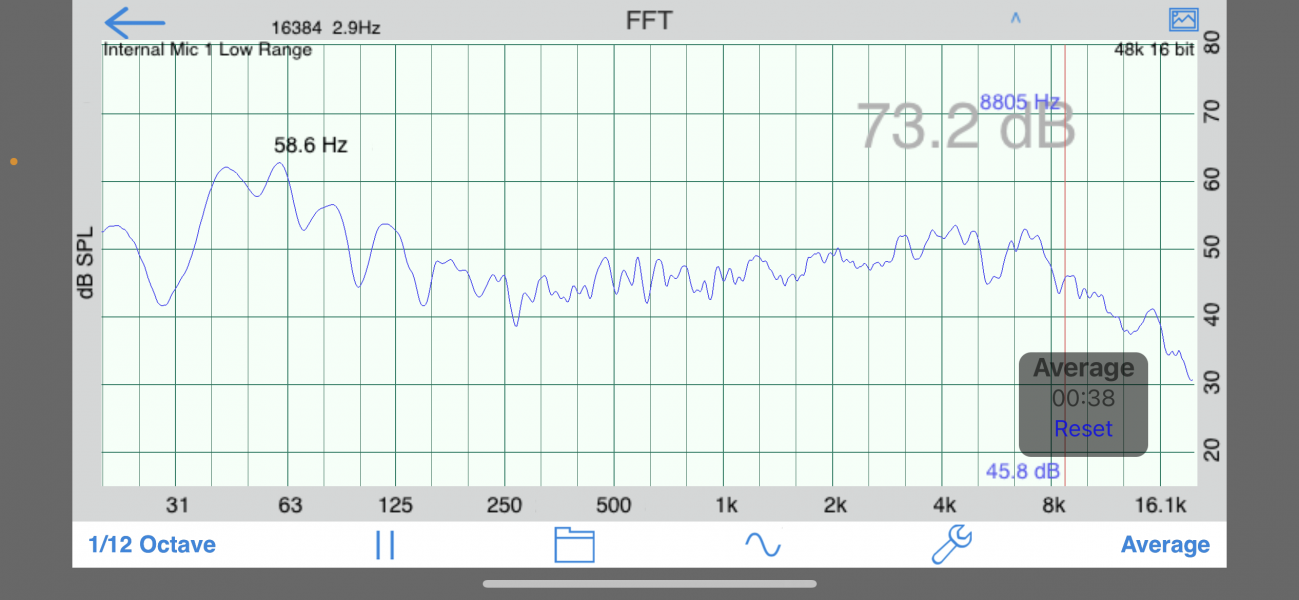
Task: Tap the 73.2 dB level readout
Action: (x=966, y=127)
